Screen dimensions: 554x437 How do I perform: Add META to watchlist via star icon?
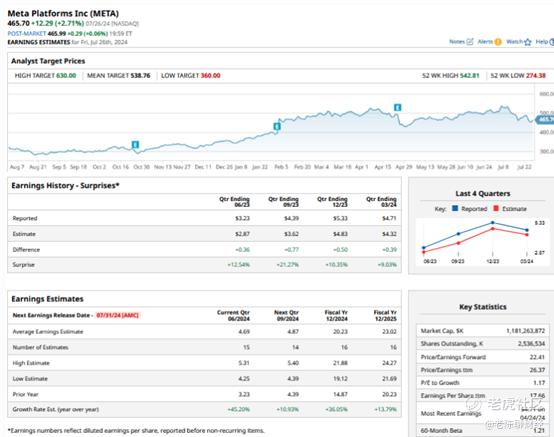(x=528, y=42)
